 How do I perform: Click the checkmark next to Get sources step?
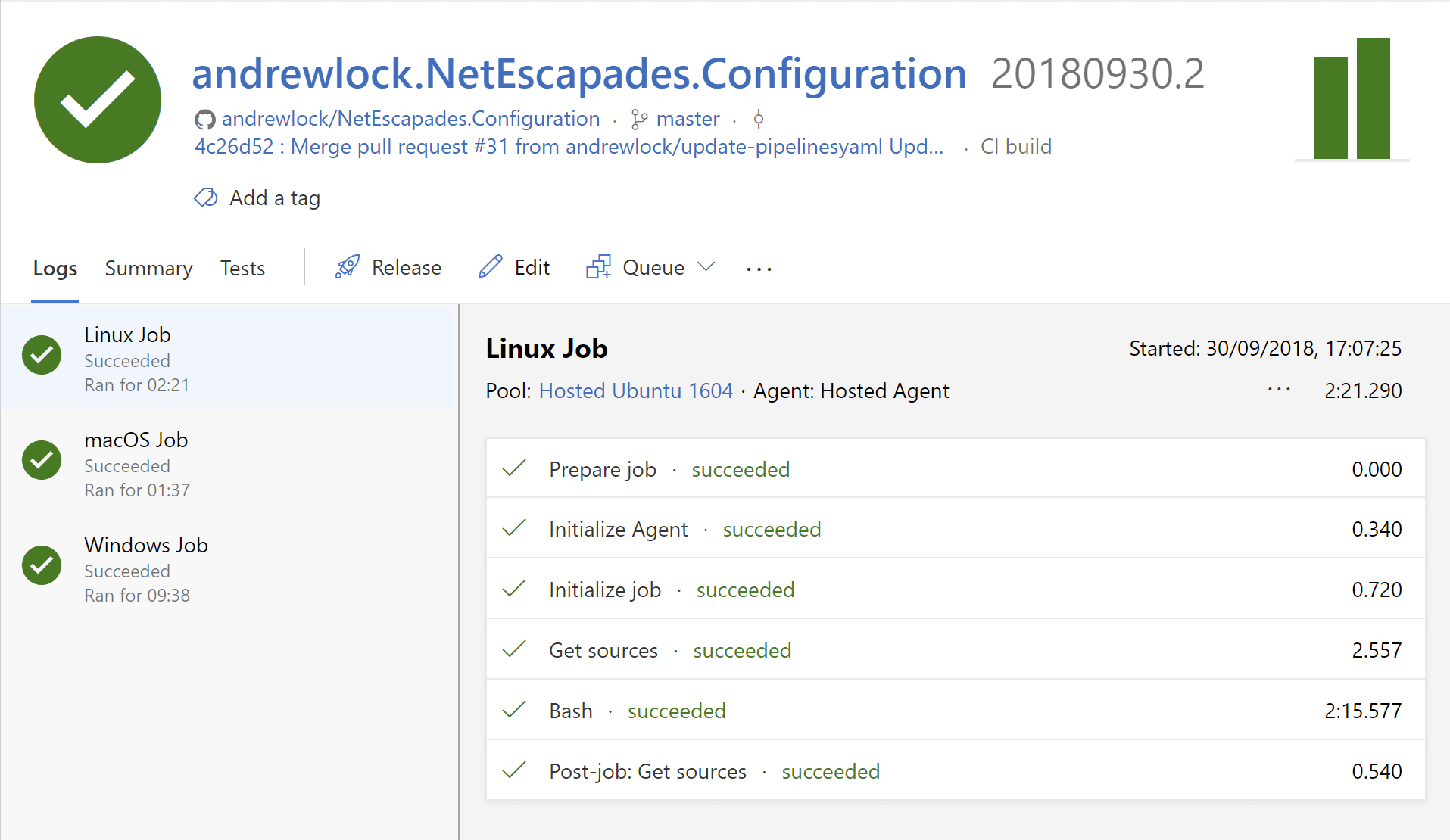point(514,649)
